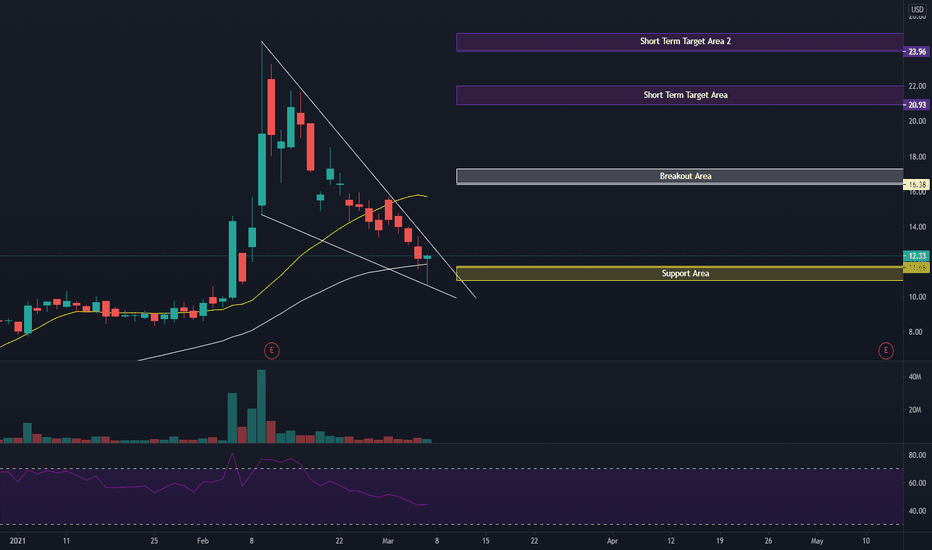Screen dimensions: 932x550
Task: Select the Short Term Target Area box
Action: pyautogui.click(x=679, y=95)
